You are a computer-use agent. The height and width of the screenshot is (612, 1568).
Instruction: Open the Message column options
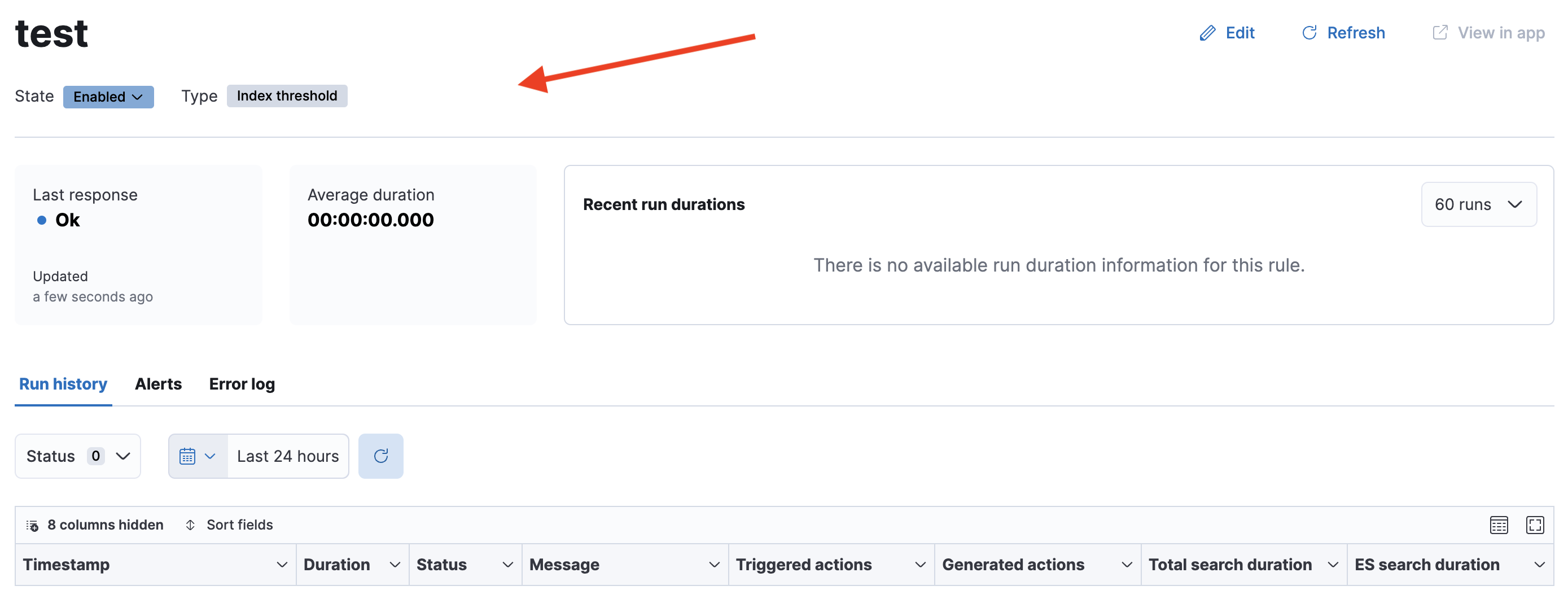(715, 565)
